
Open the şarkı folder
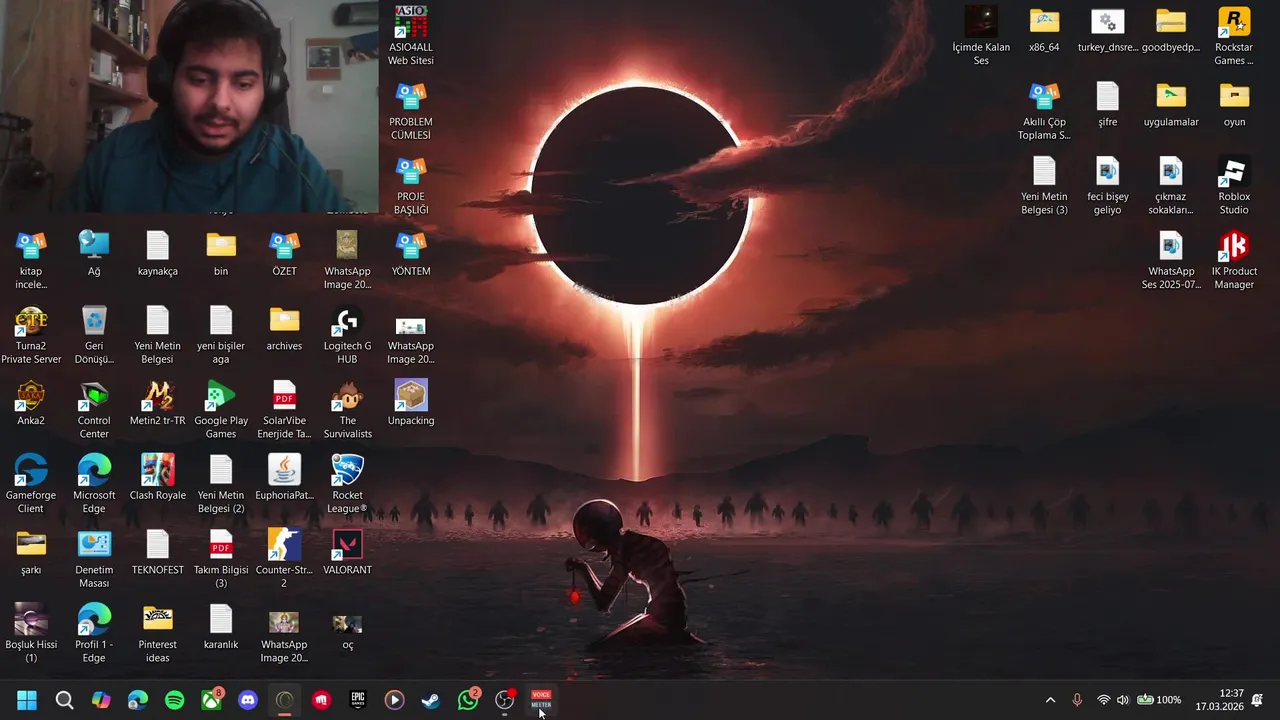31,552
